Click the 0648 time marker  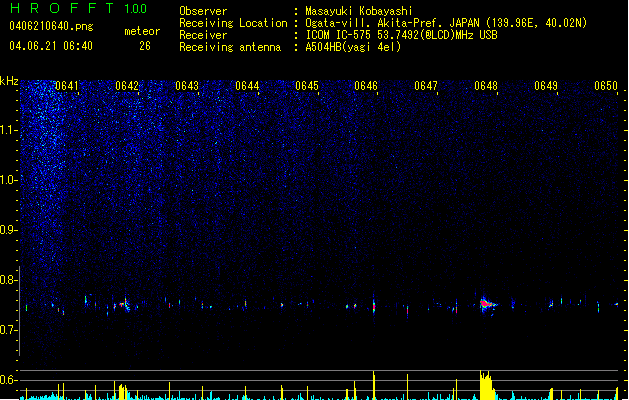tap(486, 86)
